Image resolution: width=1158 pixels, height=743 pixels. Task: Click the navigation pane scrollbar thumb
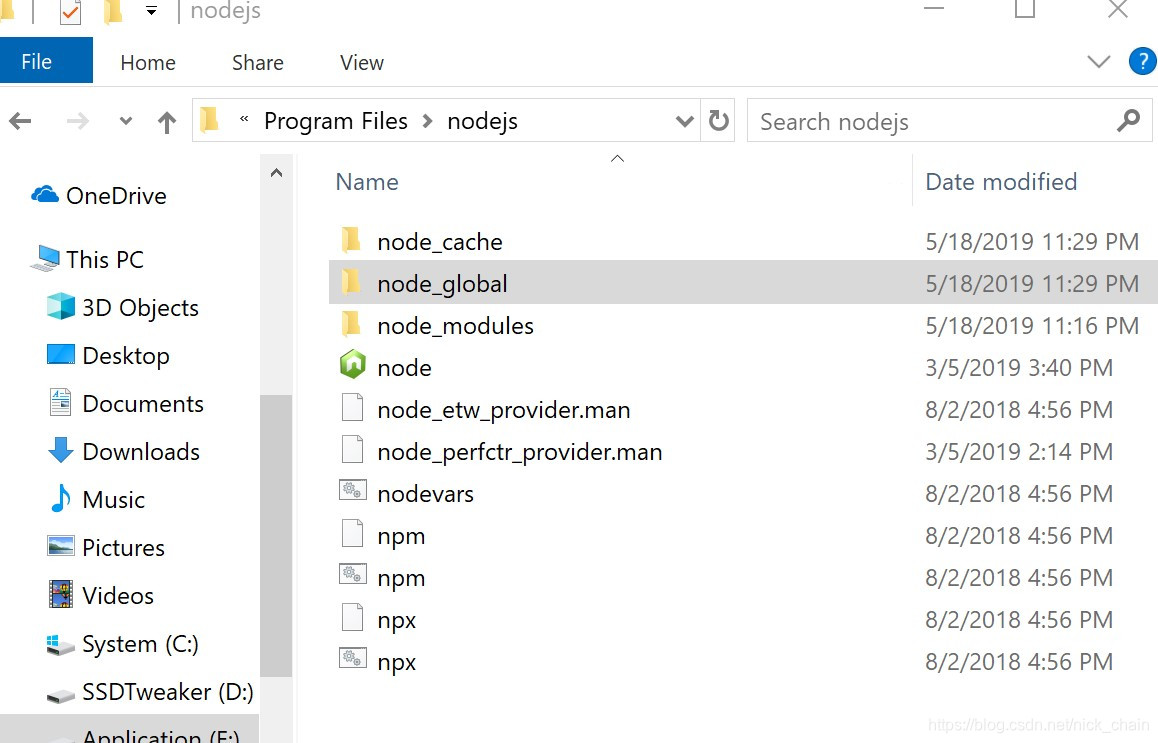pos(276,535)
